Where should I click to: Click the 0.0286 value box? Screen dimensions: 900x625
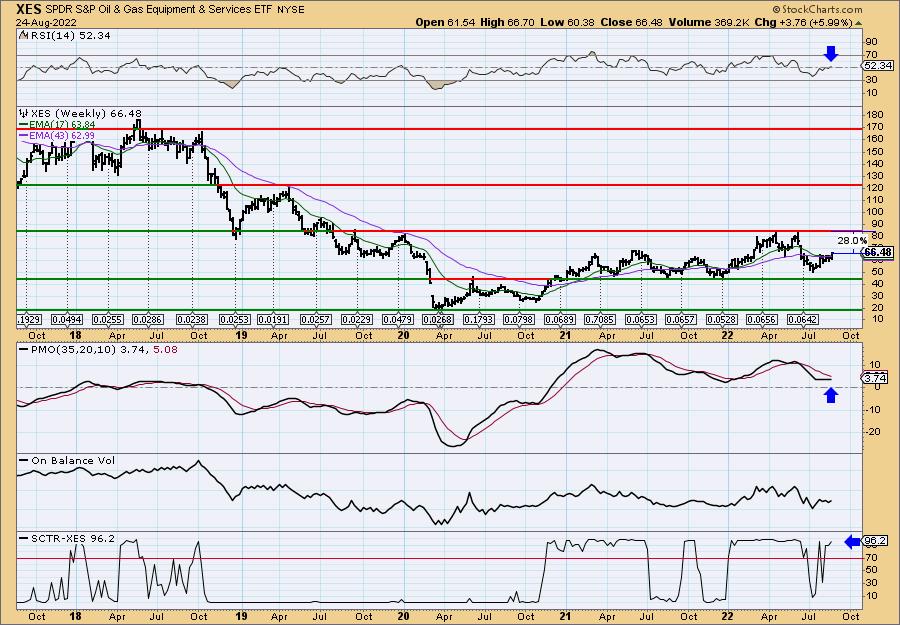coord(148,319)
